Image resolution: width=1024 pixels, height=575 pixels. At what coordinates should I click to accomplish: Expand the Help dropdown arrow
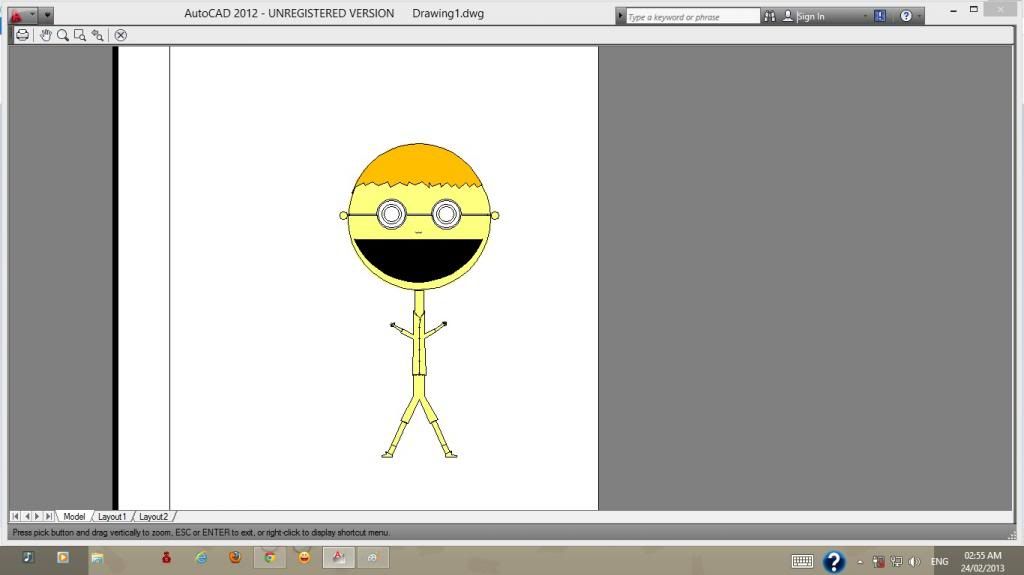pyautogui.click(x=919, y=16)
